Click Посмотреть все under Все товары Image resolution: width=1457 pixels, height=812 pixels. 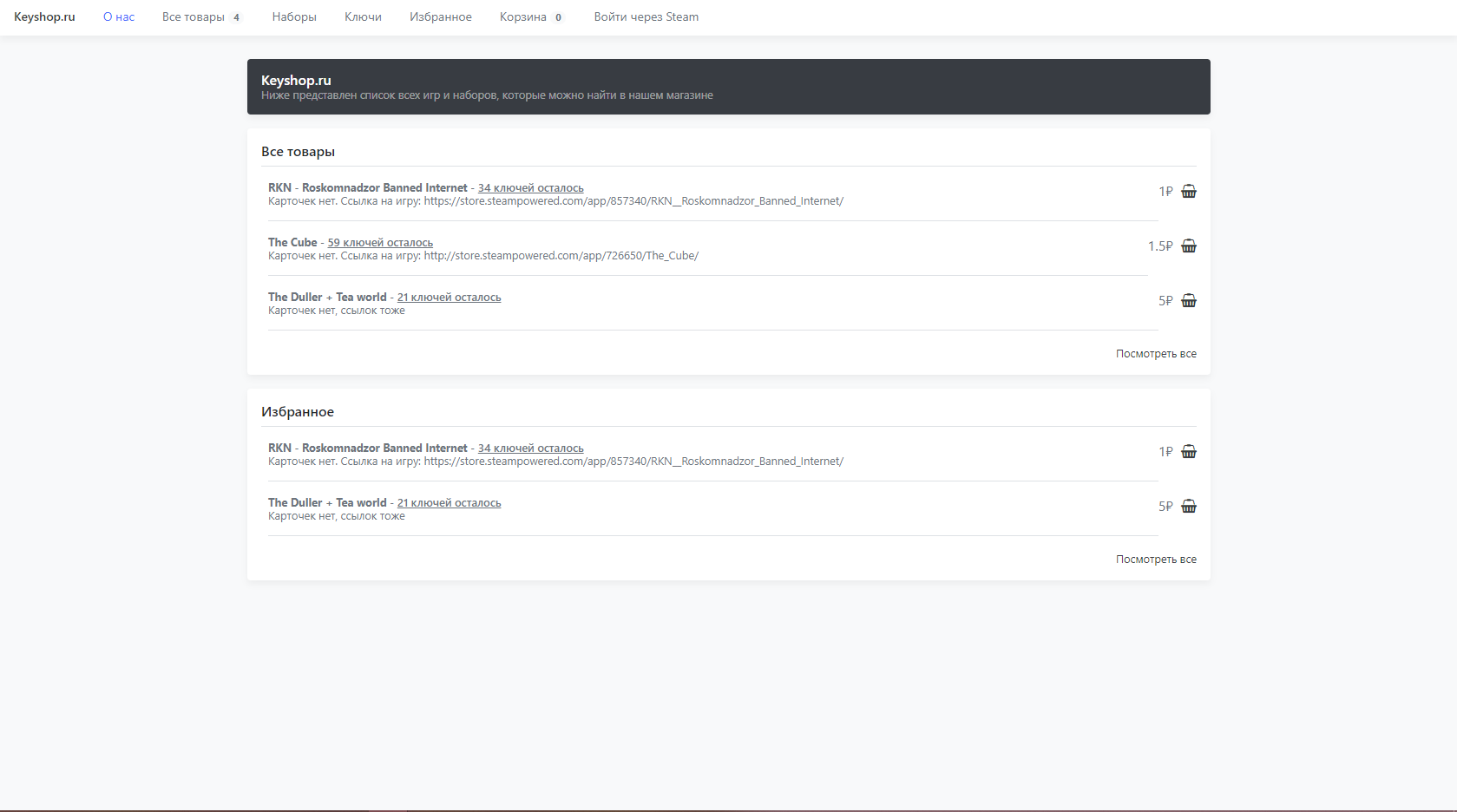(x=1155, y=354)
